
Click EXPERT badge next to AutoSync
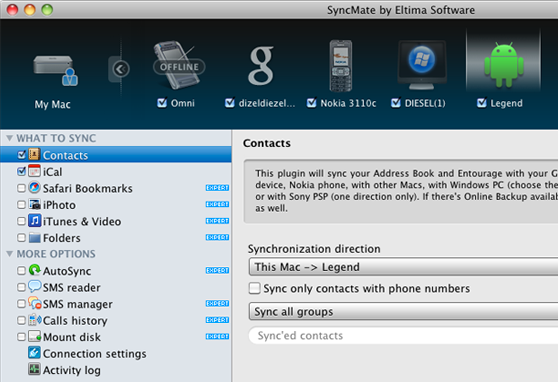point(217,270)
